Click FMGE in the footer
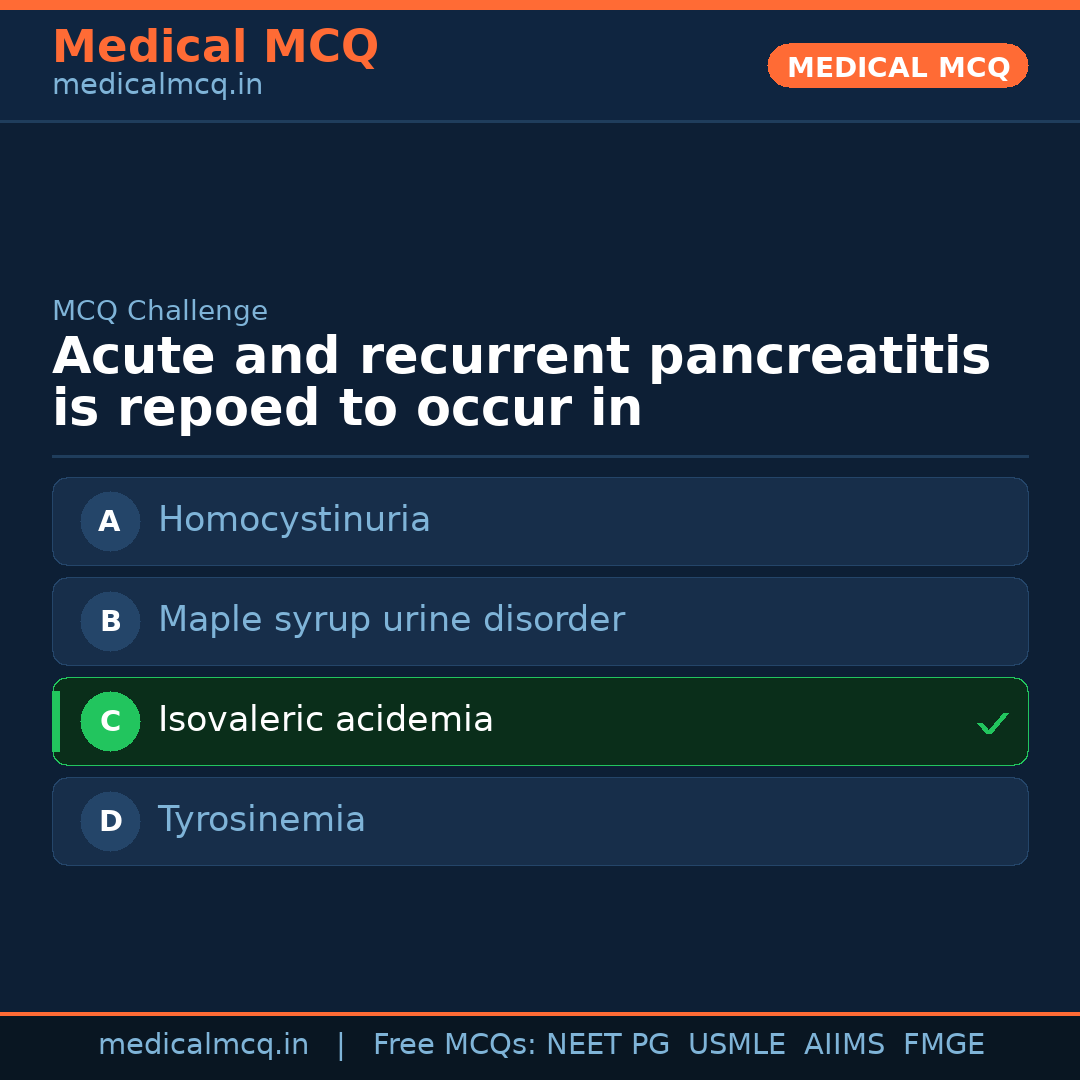Screen dimensions: 1080x1080 click(943, 1045)
